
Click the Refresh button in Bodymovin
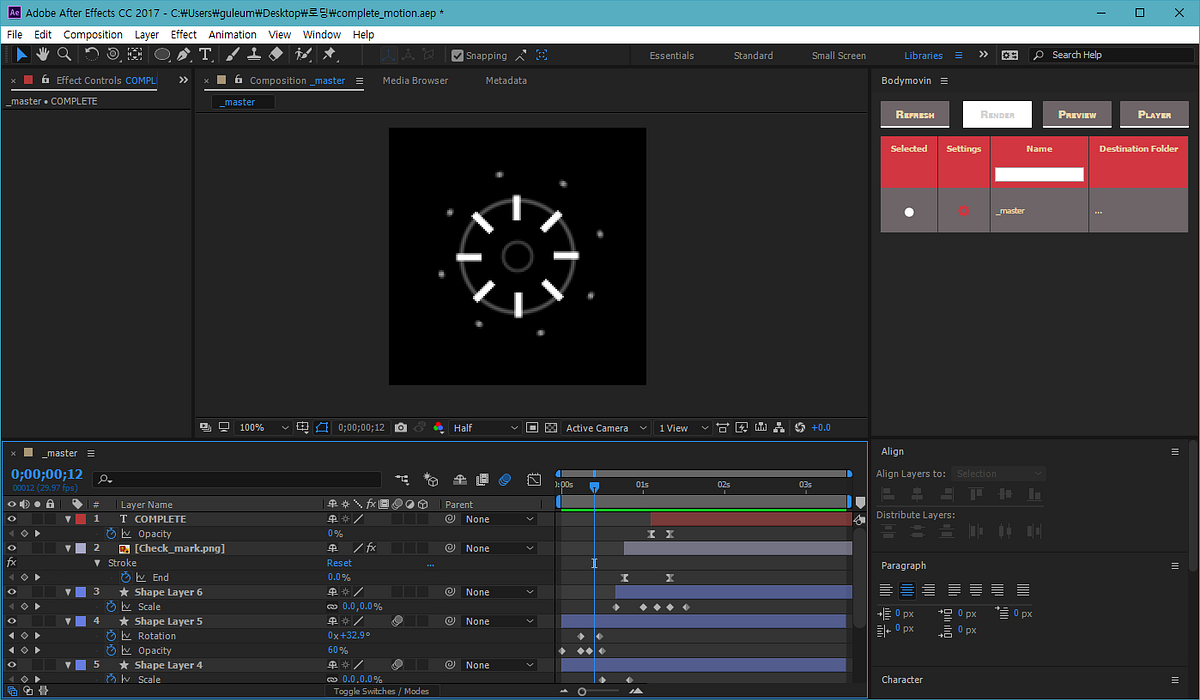[914, 115]
